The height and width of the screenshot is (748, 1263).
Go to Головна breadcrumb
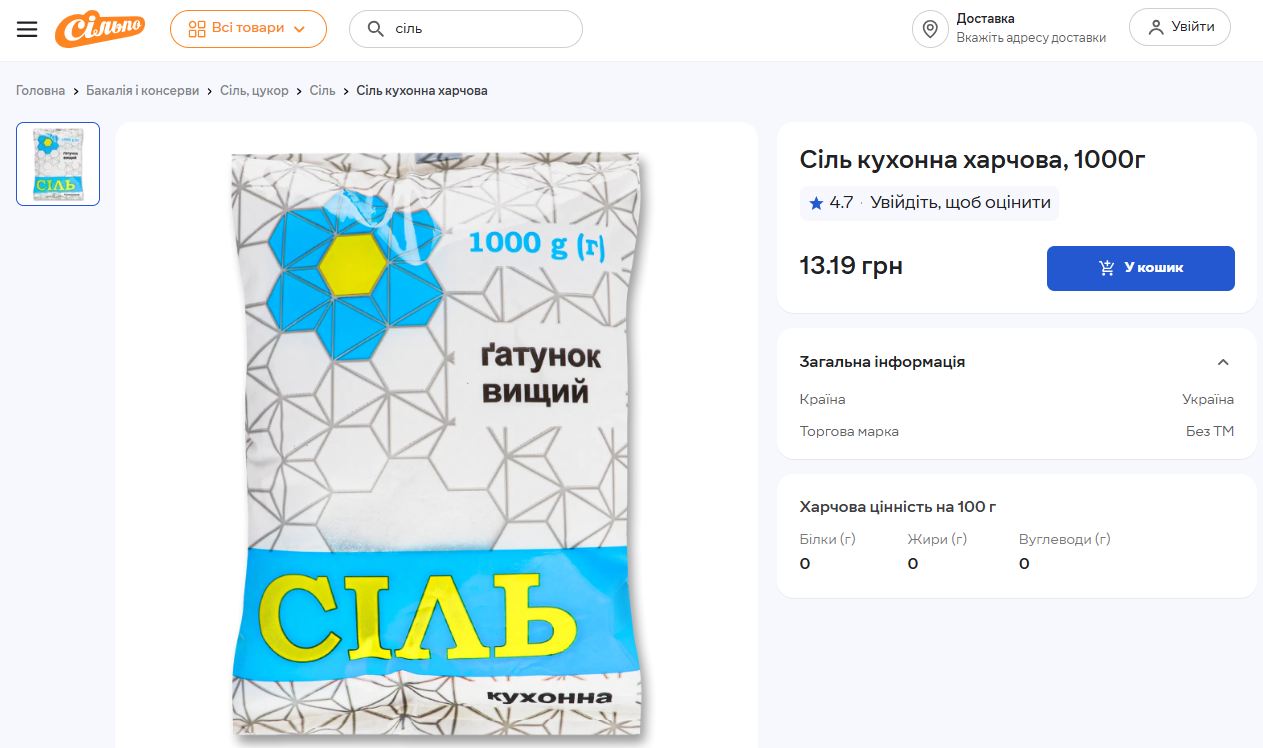click(40, 91)
